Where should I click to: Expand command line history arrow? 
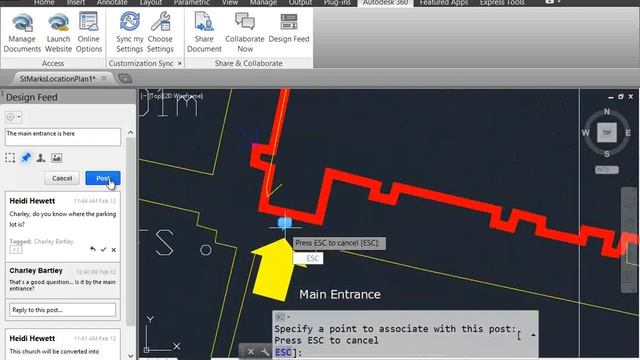[x=533, y=335]
